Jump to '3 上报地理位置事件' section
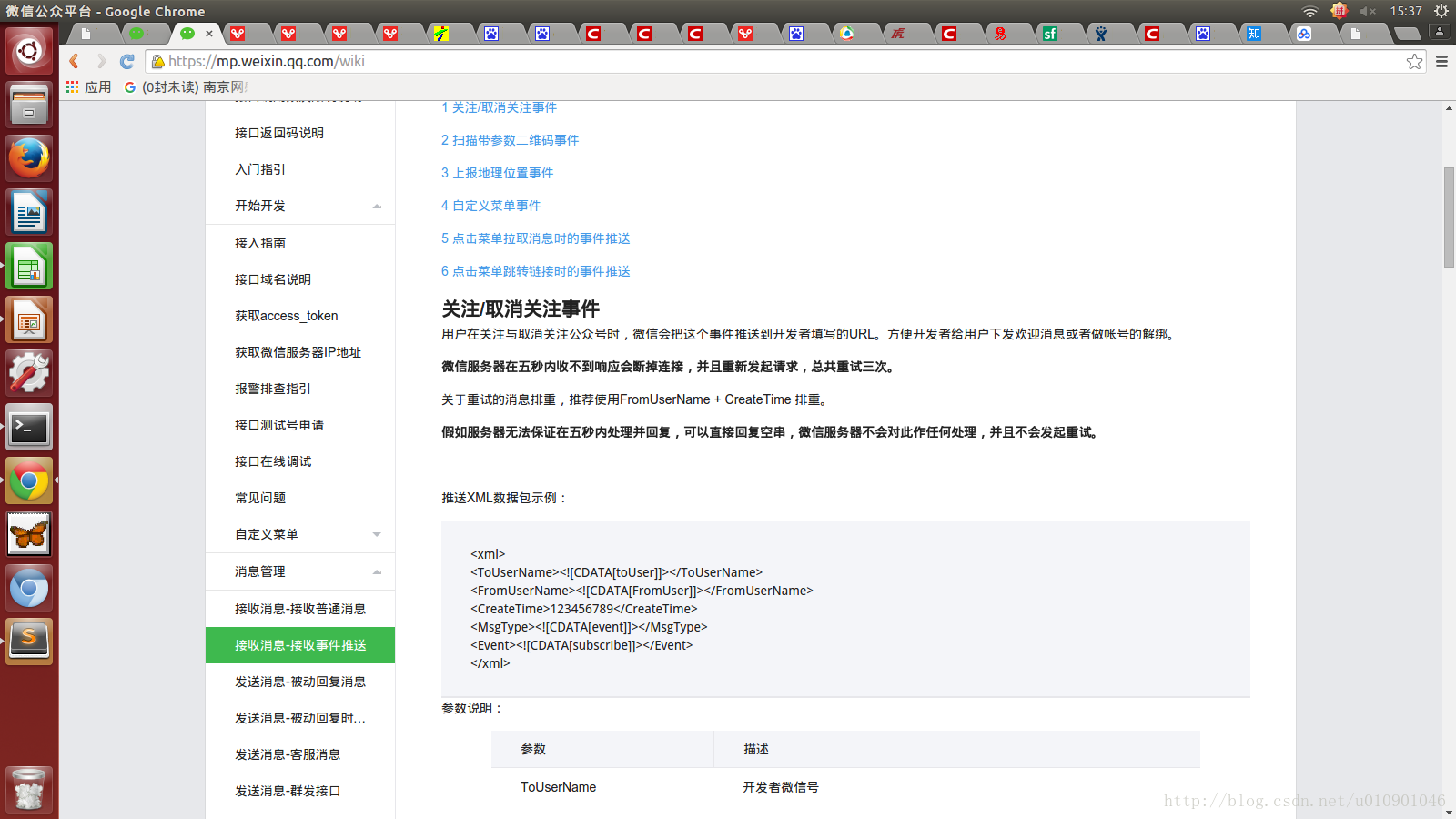This screenshot has height=819, width=1456. pos(498,173)
